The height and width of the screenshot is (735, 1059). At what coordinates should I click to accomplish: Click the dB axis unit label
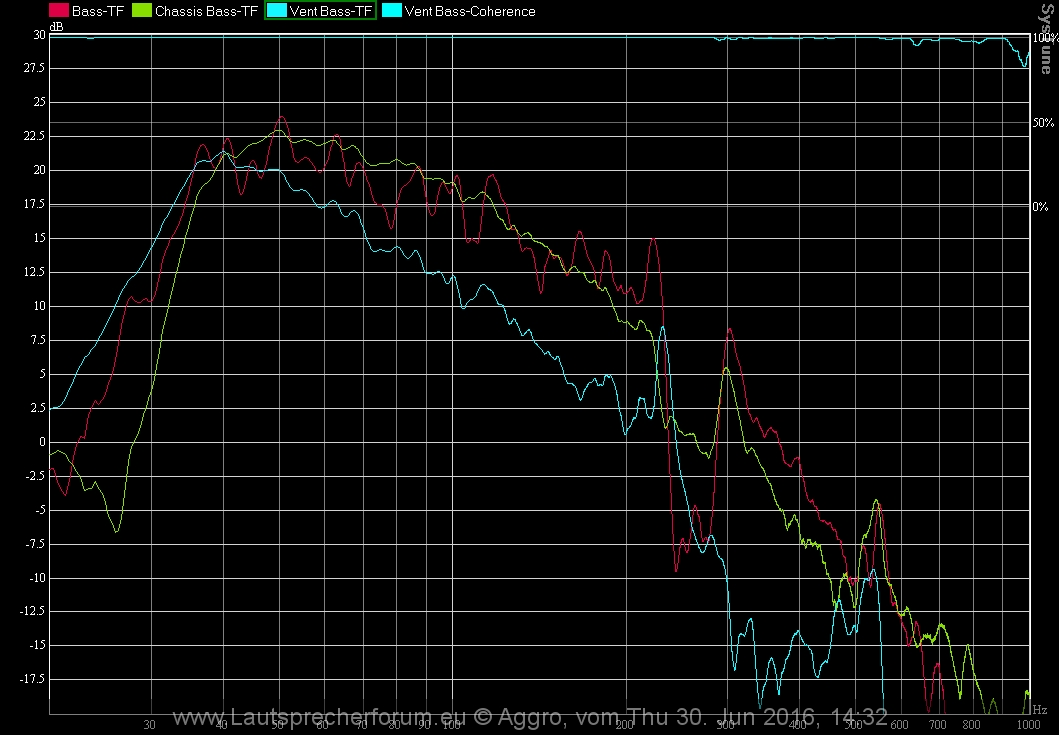pos(57,27)
